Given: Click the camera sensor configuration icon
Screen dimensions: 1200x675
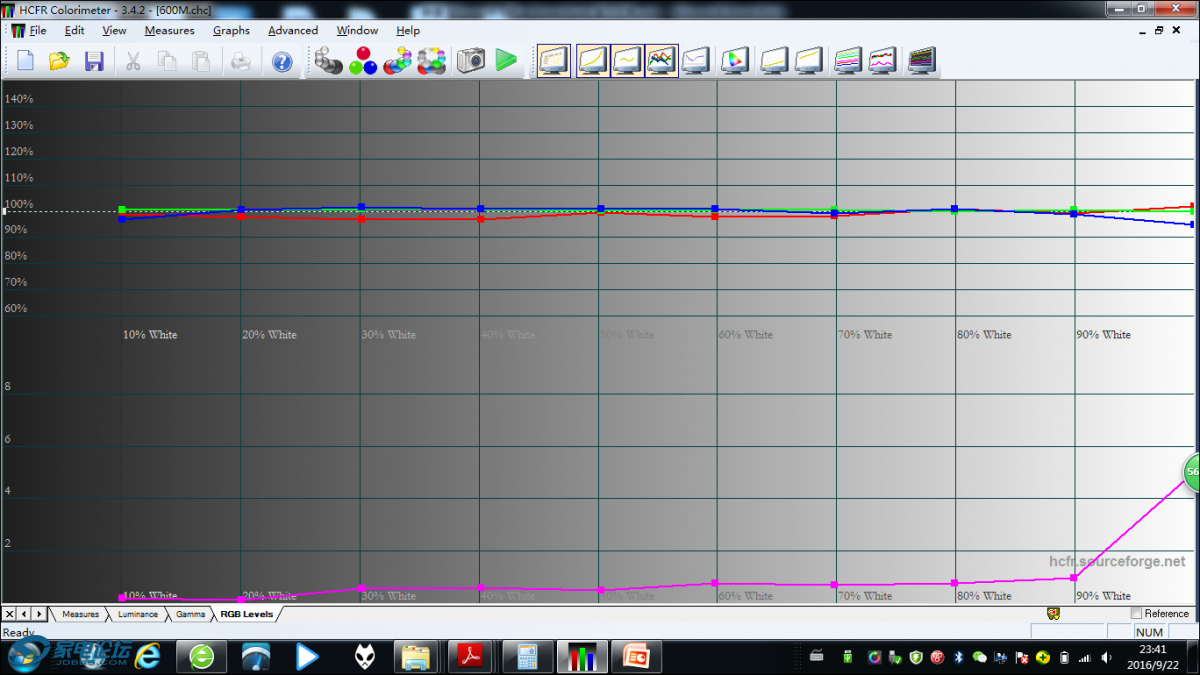Looking at the screenshot, I should click(471, 61).
